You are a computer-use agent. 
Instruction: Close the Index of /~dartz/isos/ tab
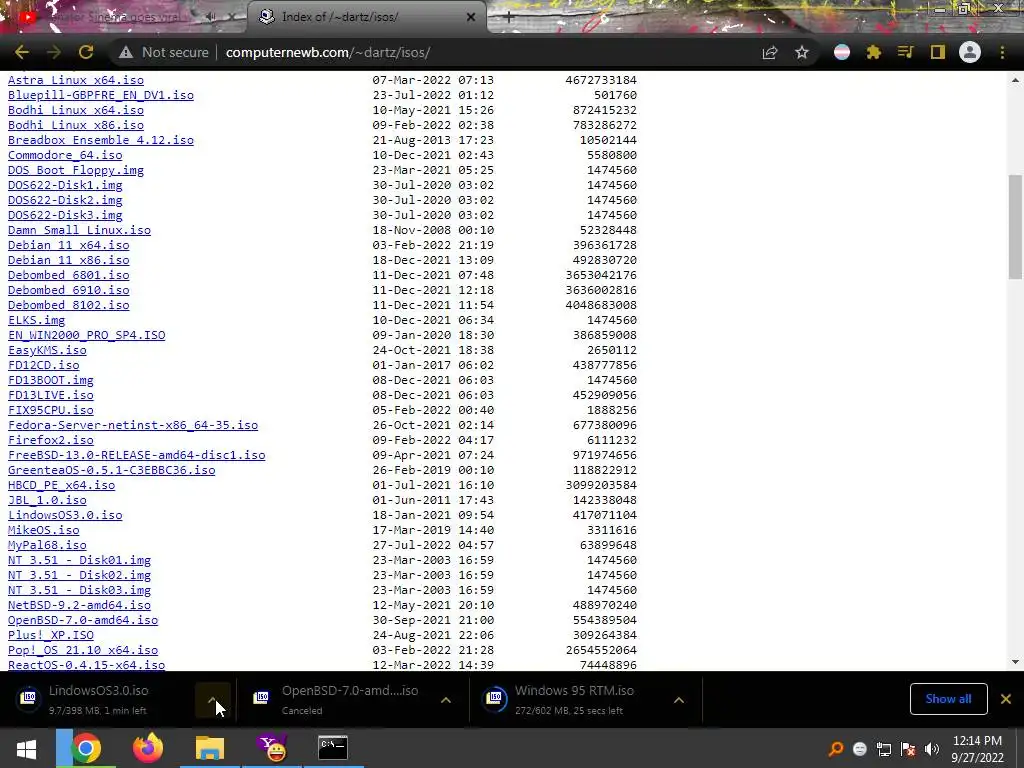coord(471,17)
